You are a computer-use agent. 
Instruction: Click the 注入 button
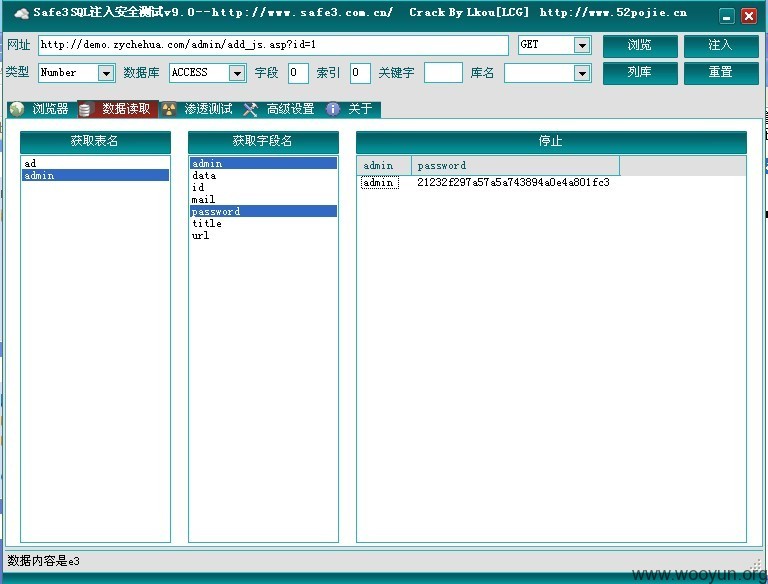click(721, 46)
